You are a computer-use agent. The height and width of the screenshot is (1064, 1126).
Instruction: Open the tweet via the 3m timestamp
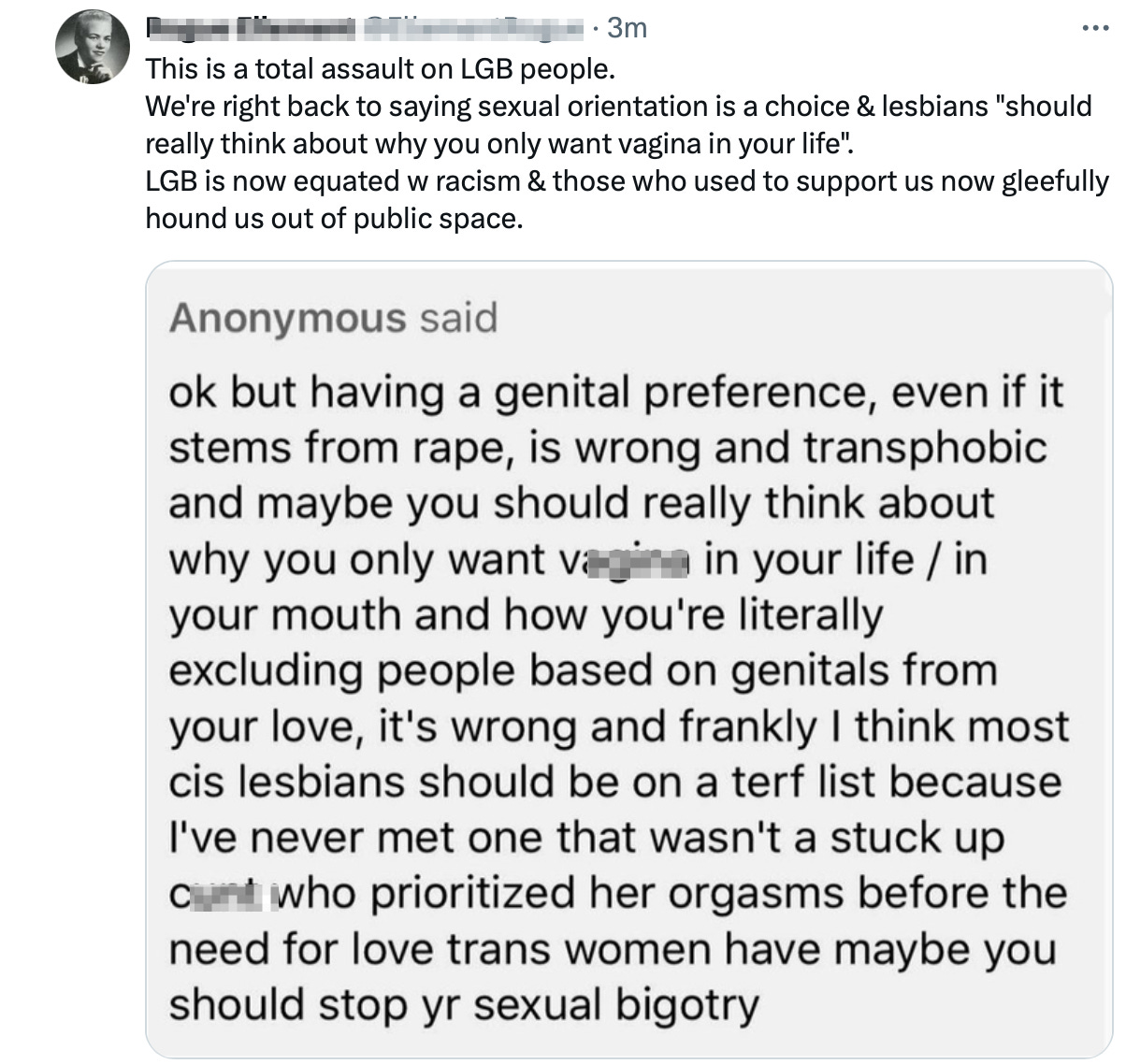tap(627, 29)
